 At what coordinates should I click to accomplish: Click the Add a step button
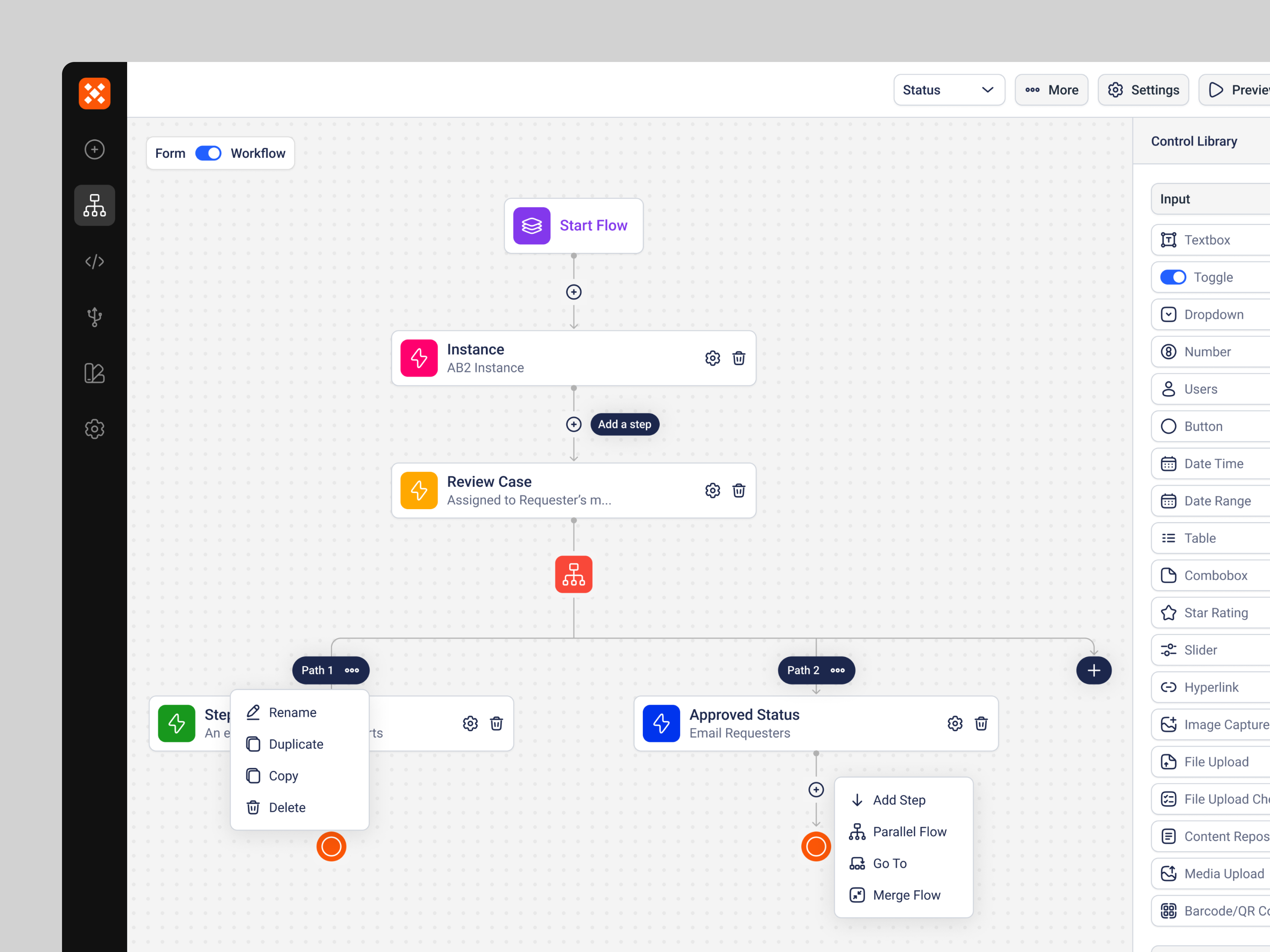[x=624, y=424]
